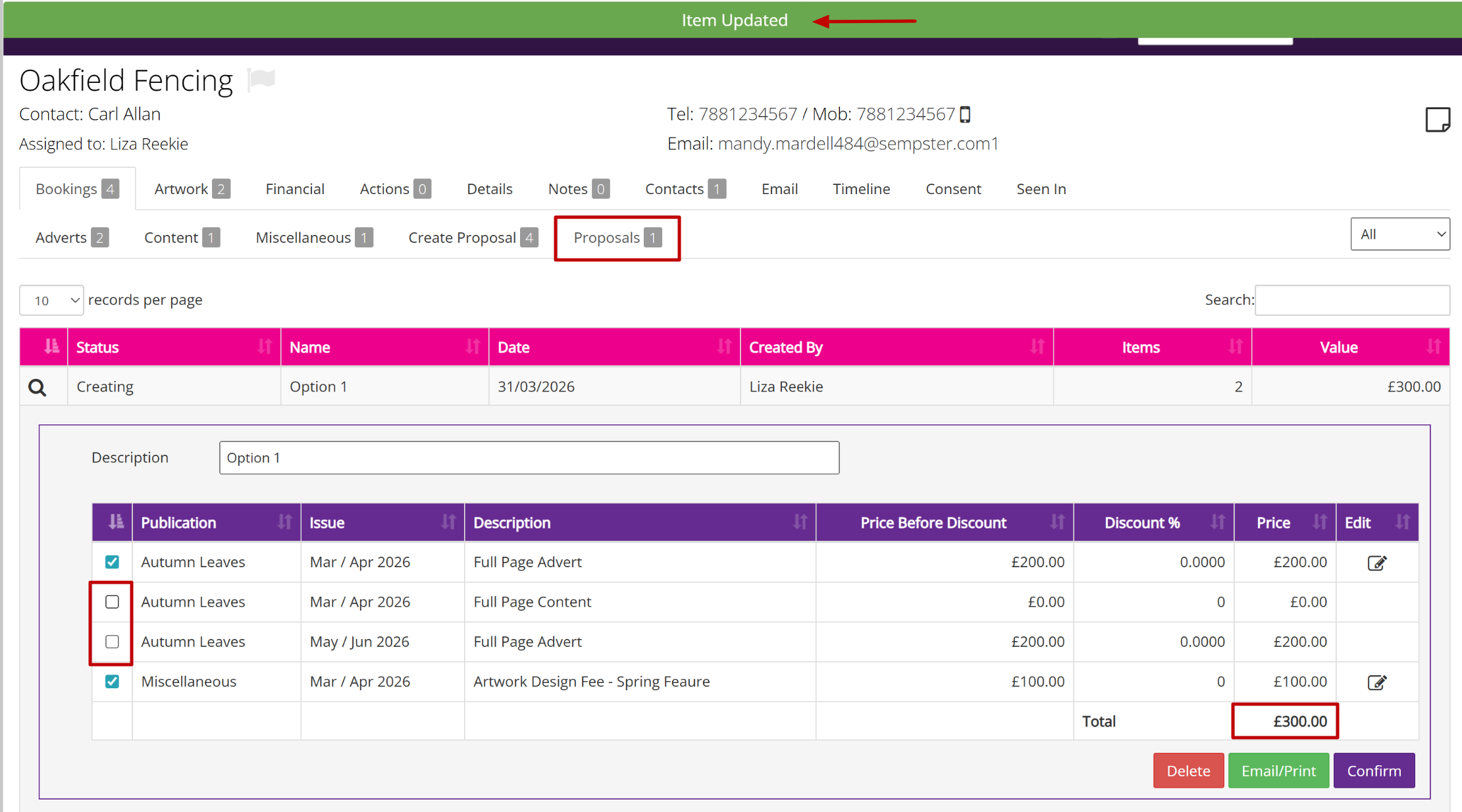
Task: Click the mobile phone icon beside the Mob number
Action: tap(965, 114)
